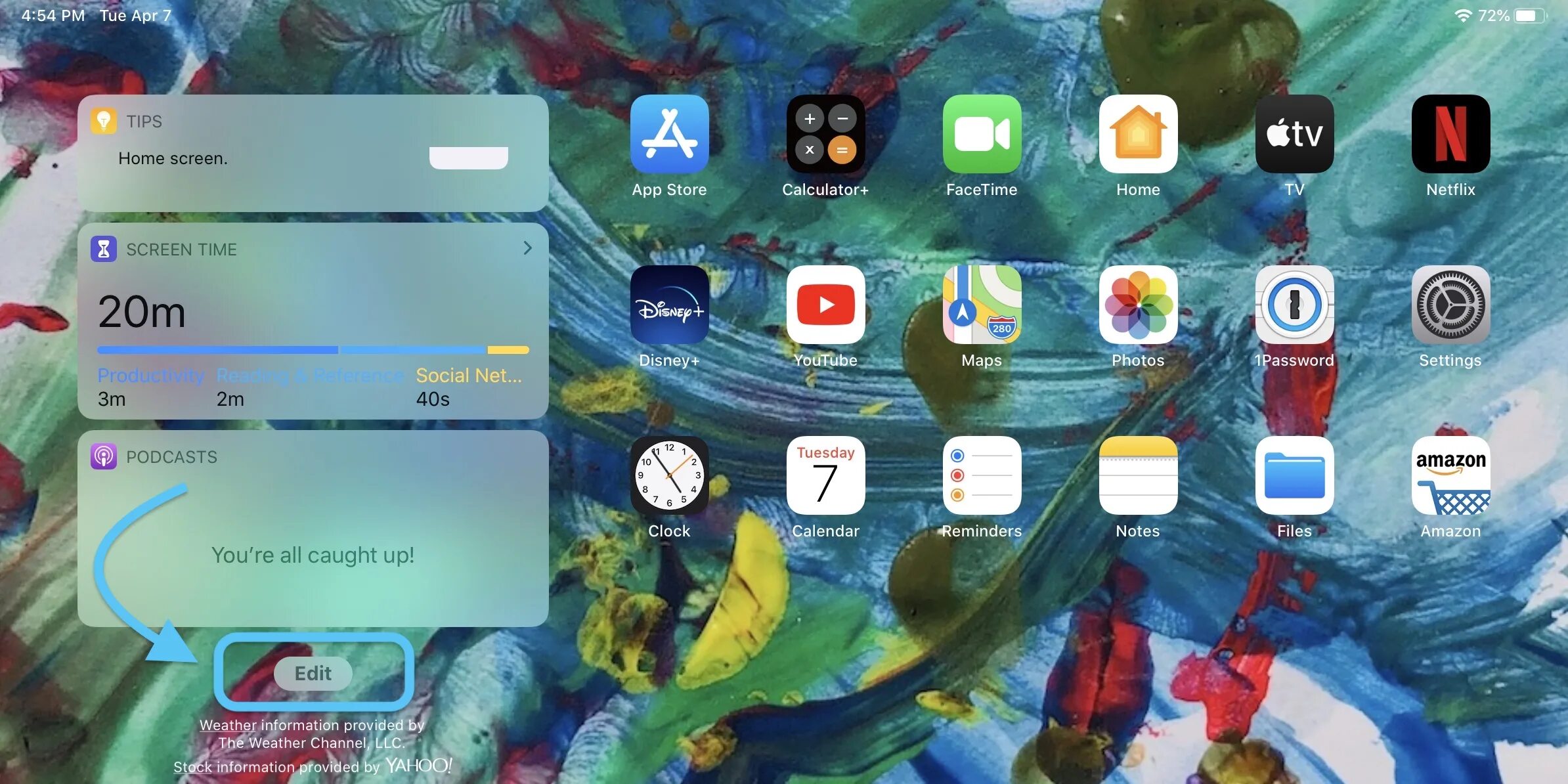Tap the Screen Time usage bar
The image size is (1568, 784).
pos(313,350)
